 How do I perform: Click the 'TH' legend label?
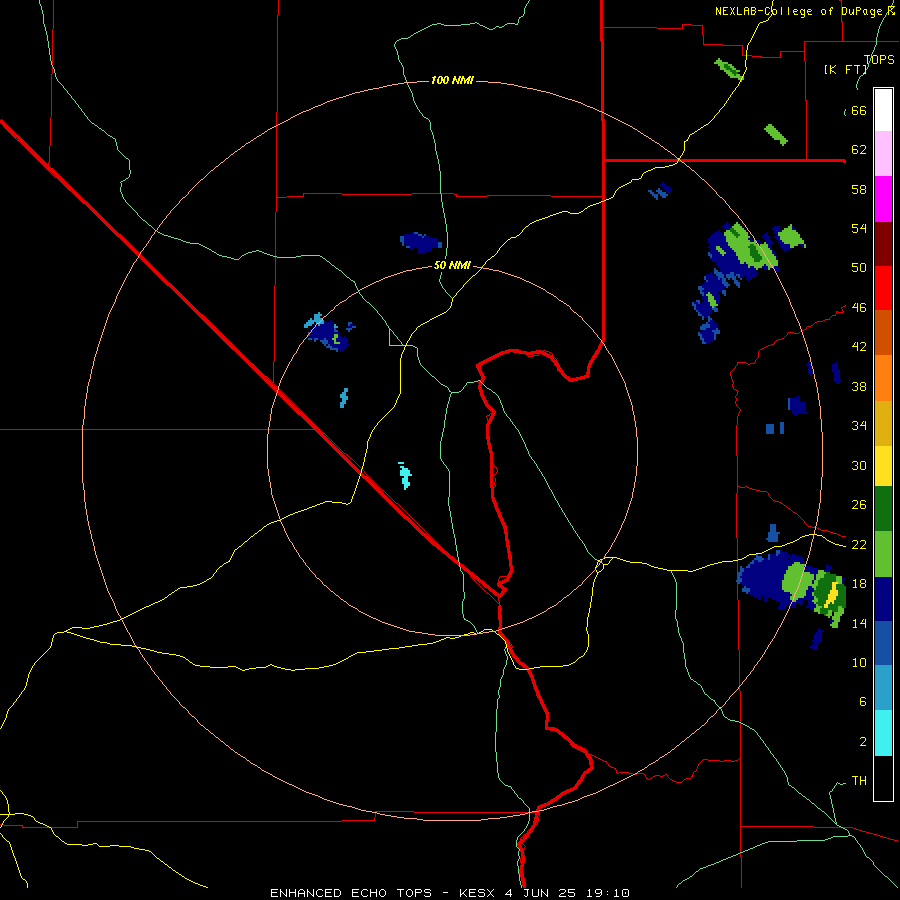pos(859,781)
